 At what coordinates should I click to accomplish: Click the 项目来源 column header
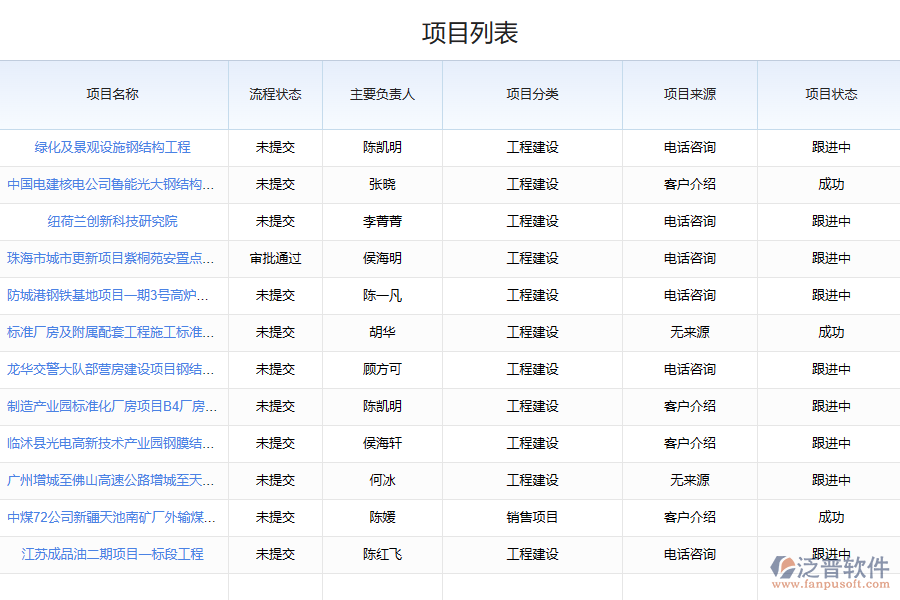click(x=689, y=94)
